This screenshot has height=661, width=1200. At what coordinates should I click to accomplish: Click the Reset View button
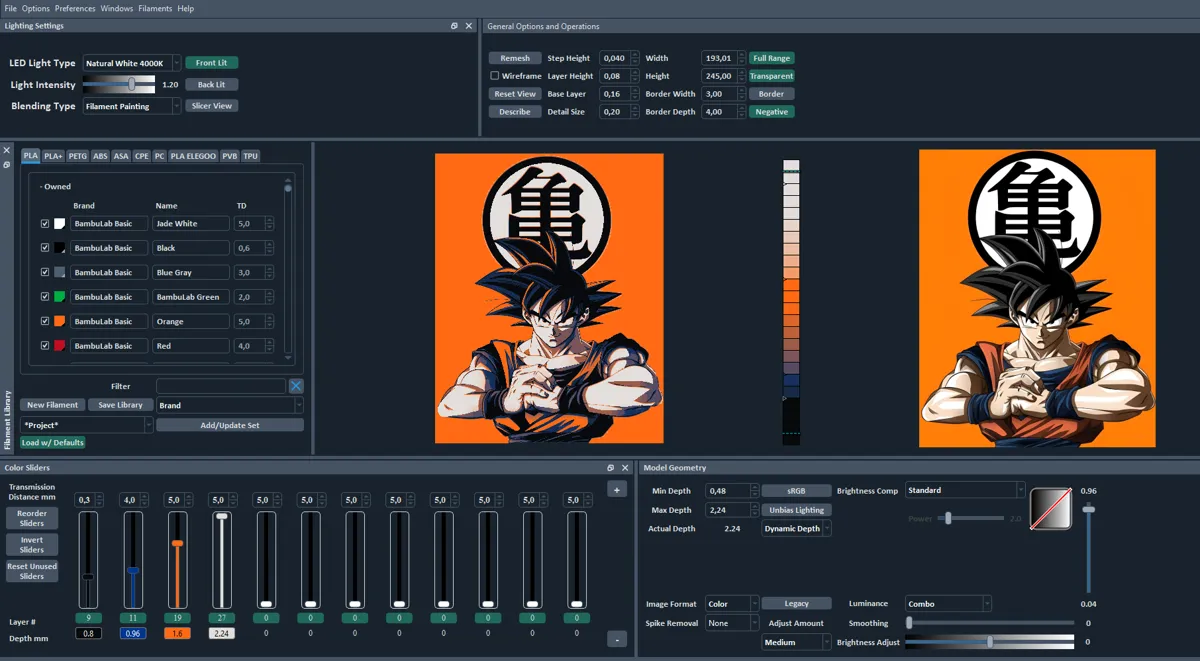(x=515, y=94)
